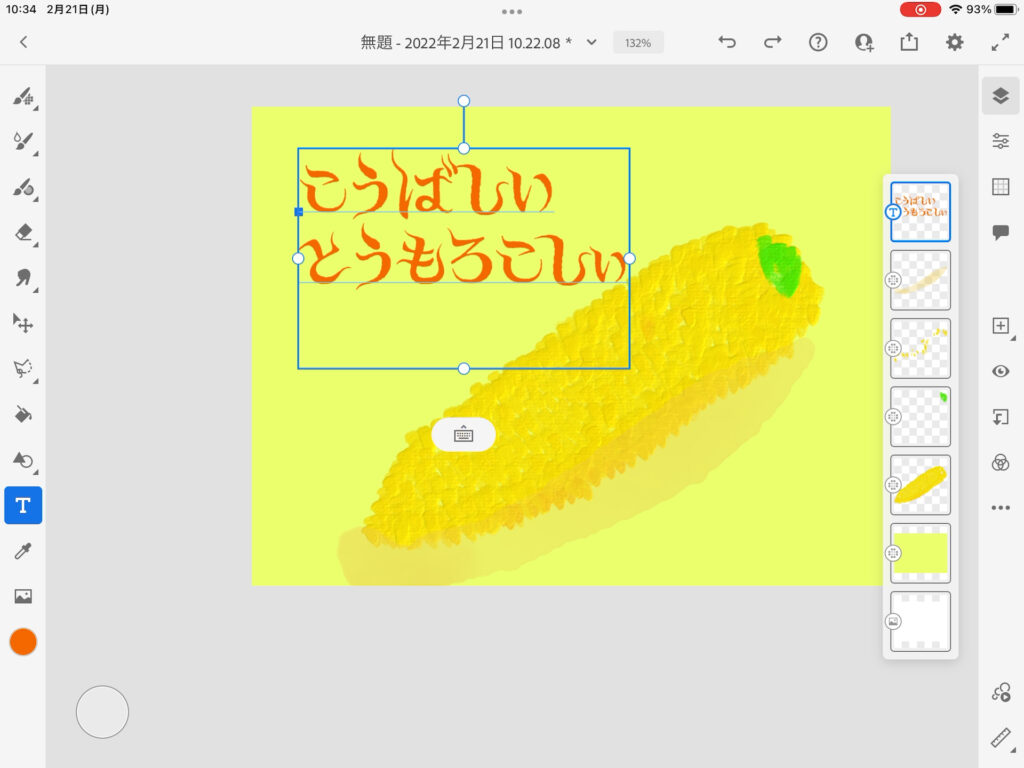Pick the Lasso selection tool
The height and width of the screenshot is (768, 1024).
click(23, 369)
